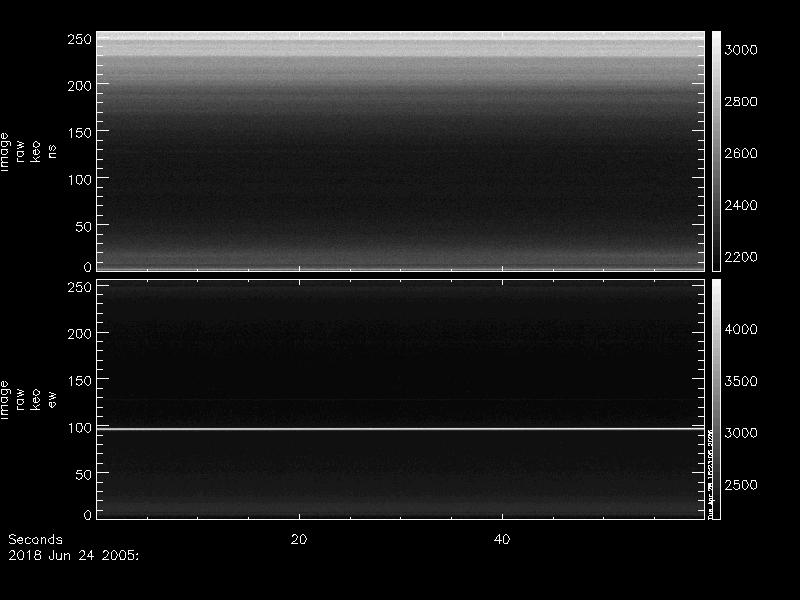
Task: Click '2500' label on the ew colorbar
Action: tap(741, 485)
